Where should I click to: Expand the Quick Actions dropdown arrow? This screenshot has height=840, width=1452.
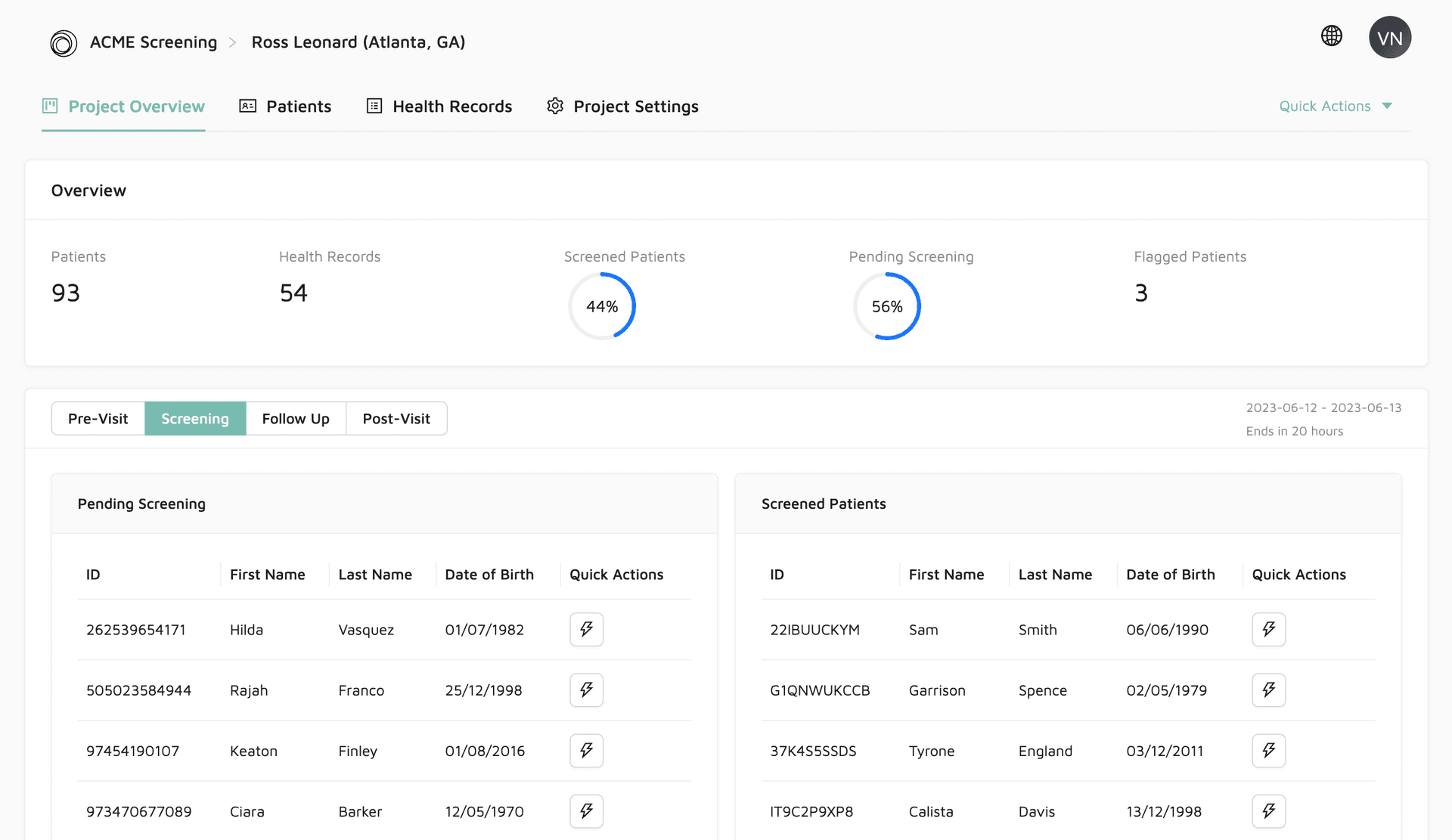pyautogui.click(x=1387, y=106)
